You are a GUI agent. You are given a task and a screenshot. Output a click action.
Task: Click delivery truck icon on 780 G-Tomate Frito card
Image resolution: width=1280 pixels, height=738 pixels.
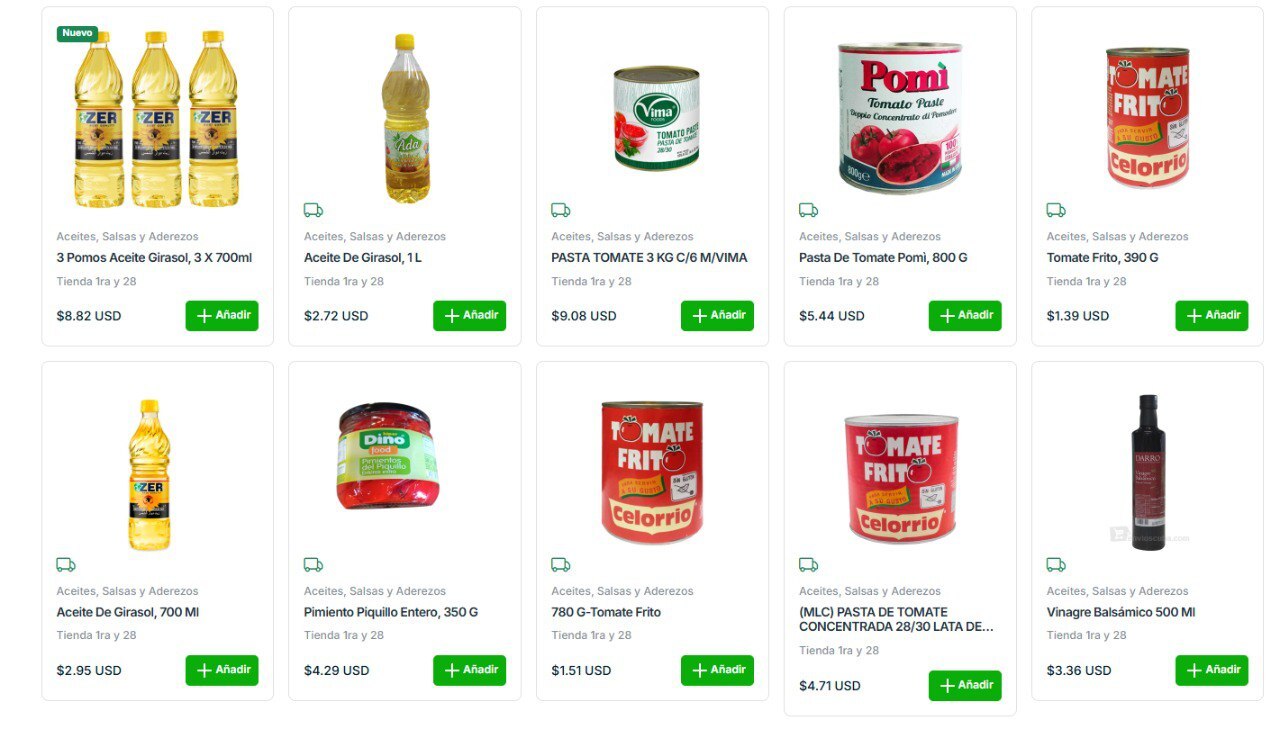(x=560, y=565)
